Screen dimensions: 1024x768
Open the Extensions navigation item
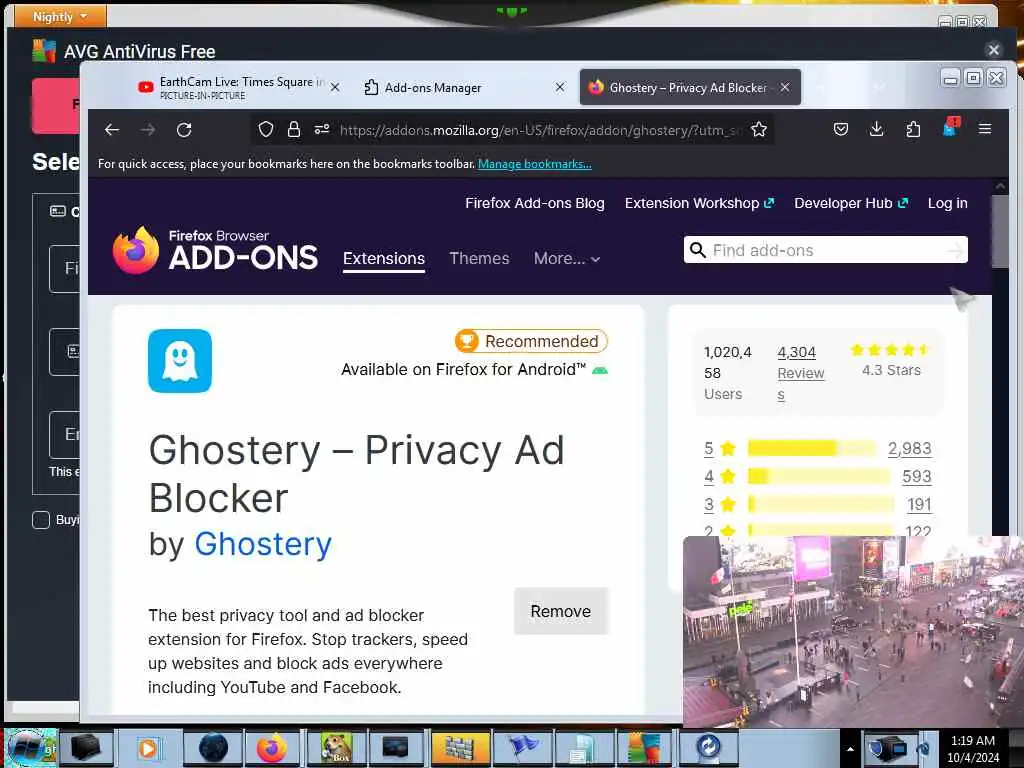pyautogui.click(x=384, y=259)
